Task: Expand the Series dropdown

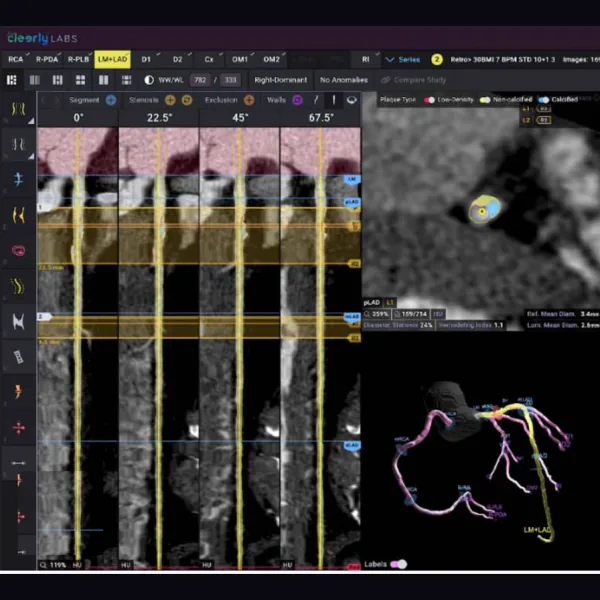Action: (x=403, y=60)
